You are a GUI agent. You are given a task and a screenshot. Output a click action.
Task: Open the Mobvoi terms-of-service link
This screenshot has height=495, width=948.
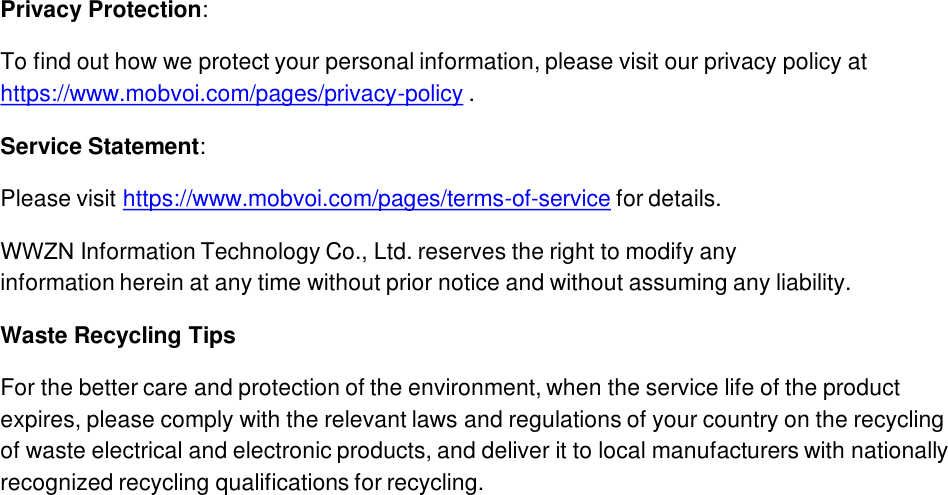(366, 199)
